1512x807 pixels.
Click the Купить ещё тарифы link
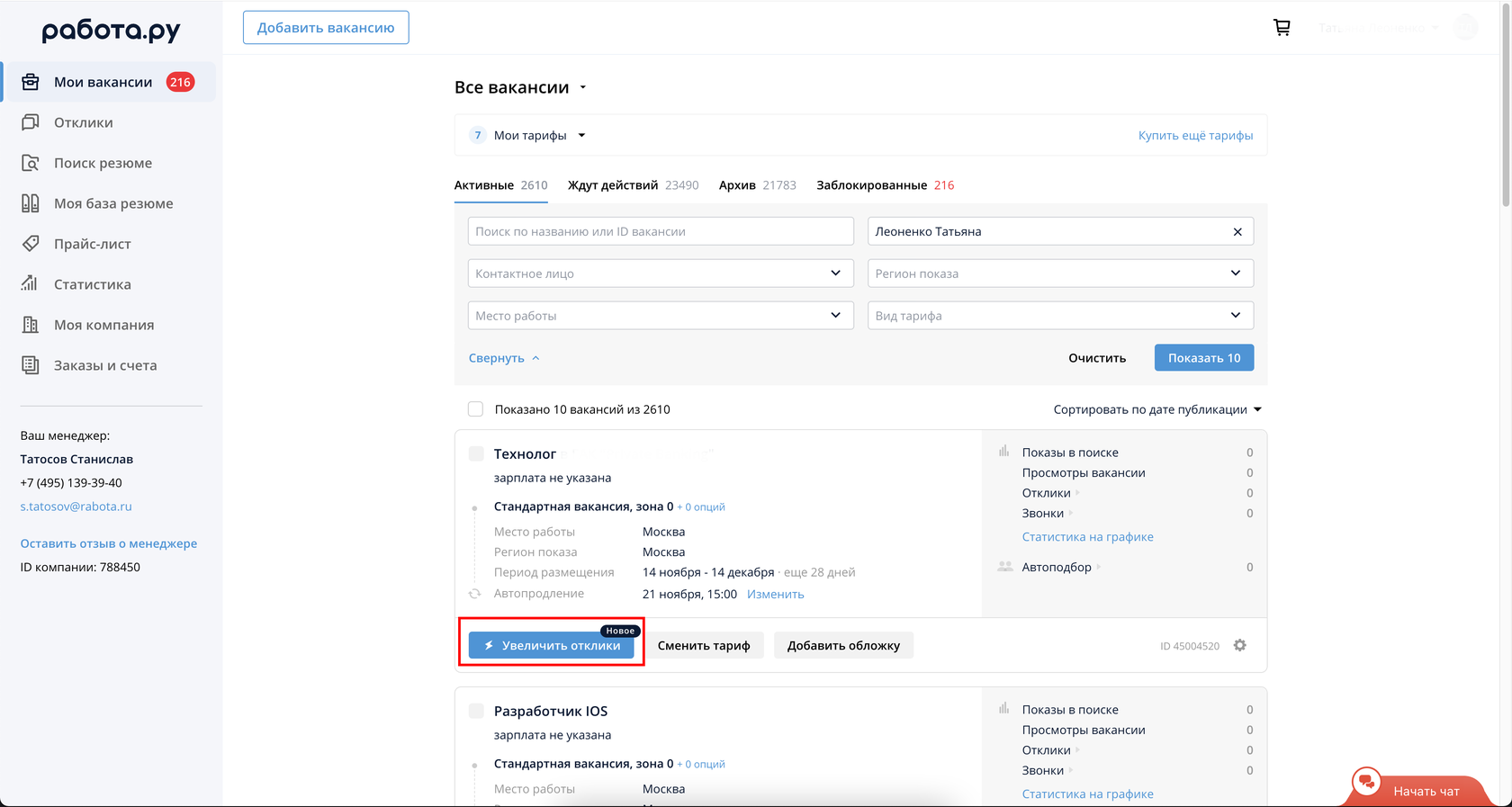tap(1195, 136)
